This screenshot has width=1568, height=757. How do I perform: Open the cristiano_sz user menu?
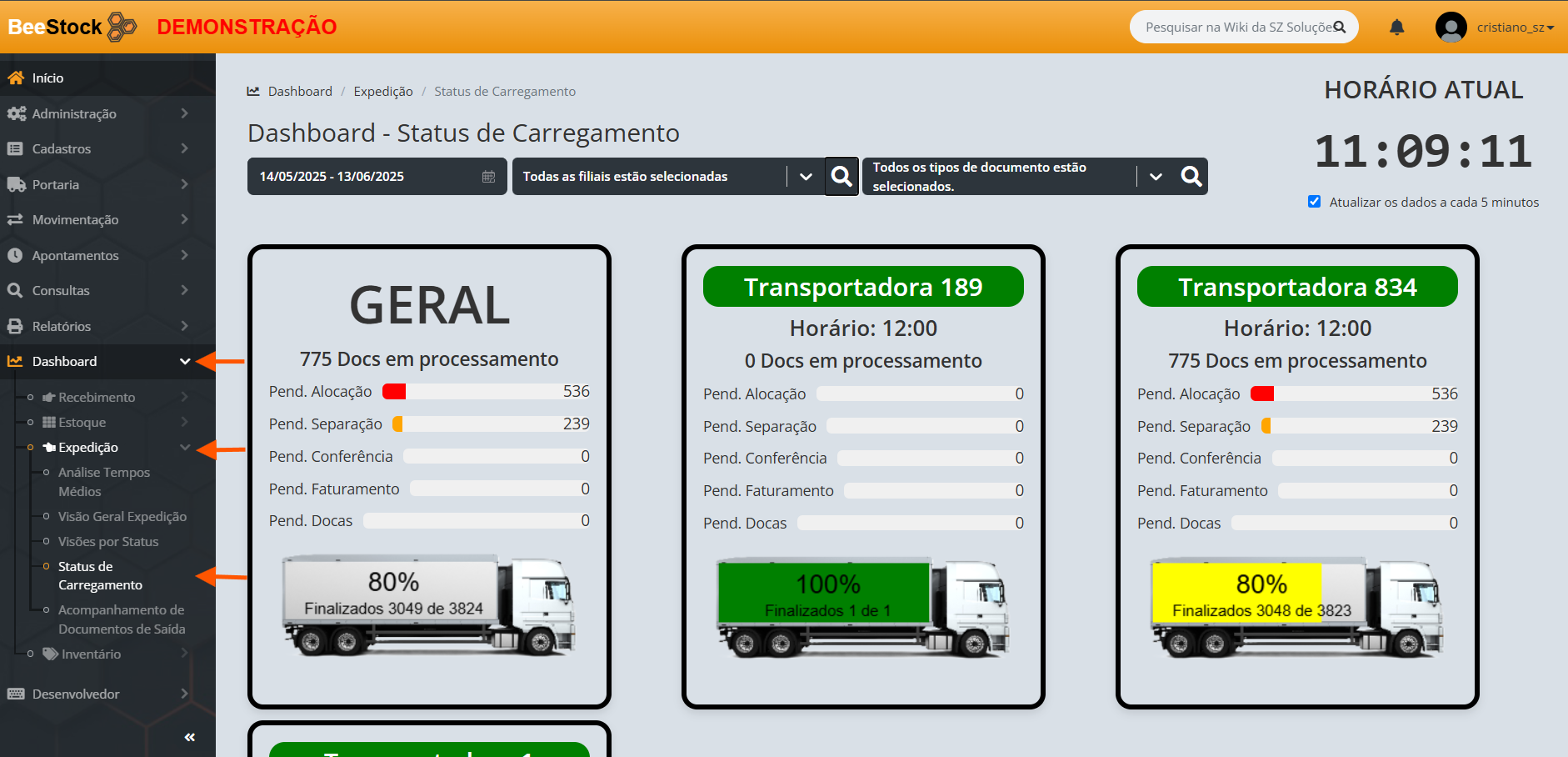point(1515,28)
